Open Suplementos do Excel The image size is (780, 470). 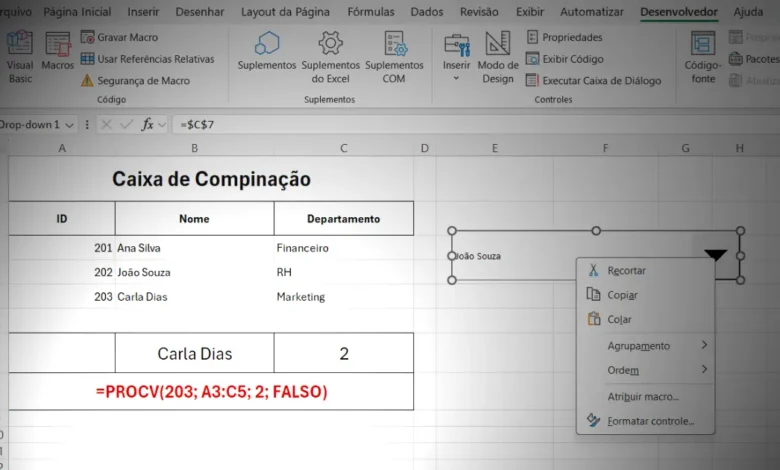330,57
